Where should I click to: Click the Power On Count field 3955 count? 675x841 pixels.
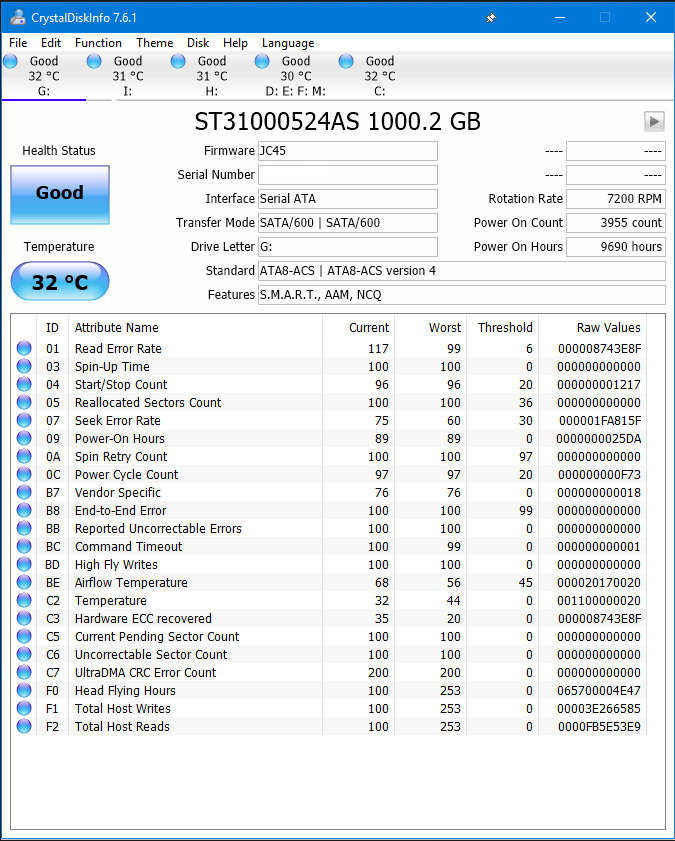(x=615, y=223)
